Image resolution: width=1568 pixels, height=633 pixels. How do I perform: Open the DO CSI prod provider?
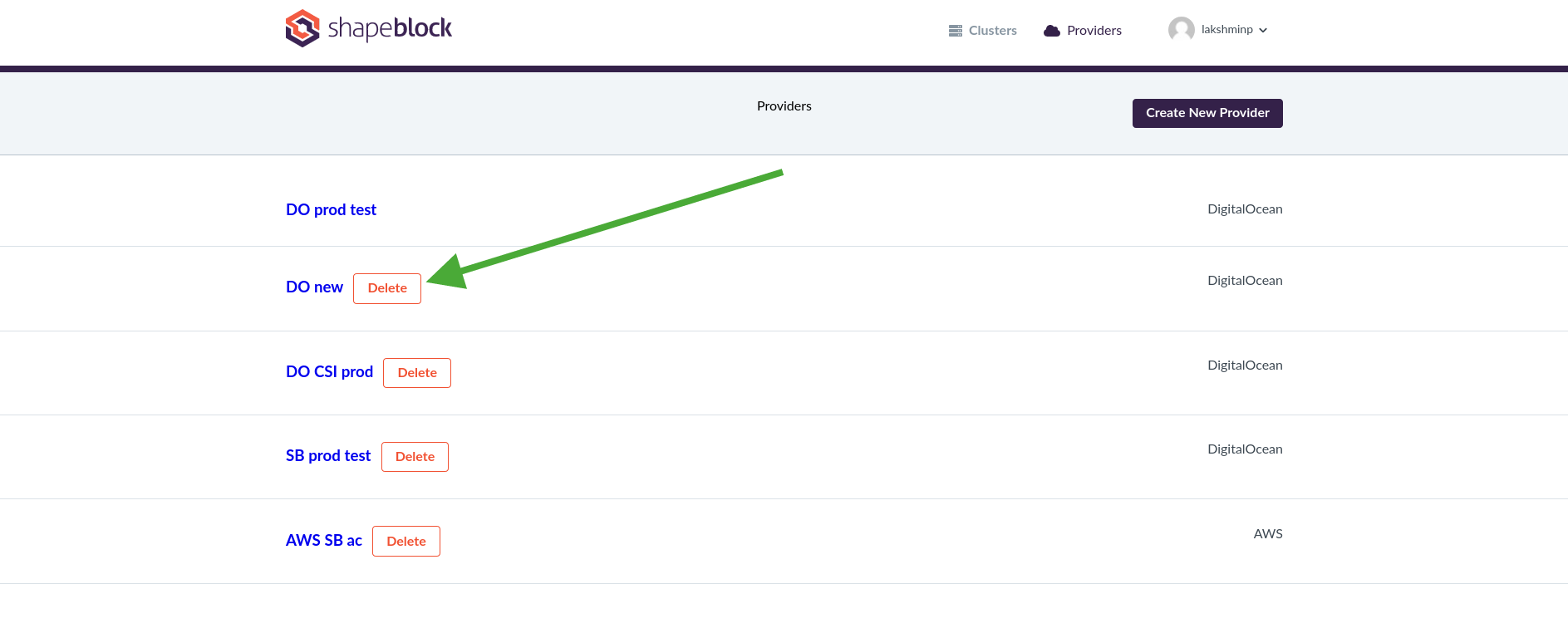329,372
